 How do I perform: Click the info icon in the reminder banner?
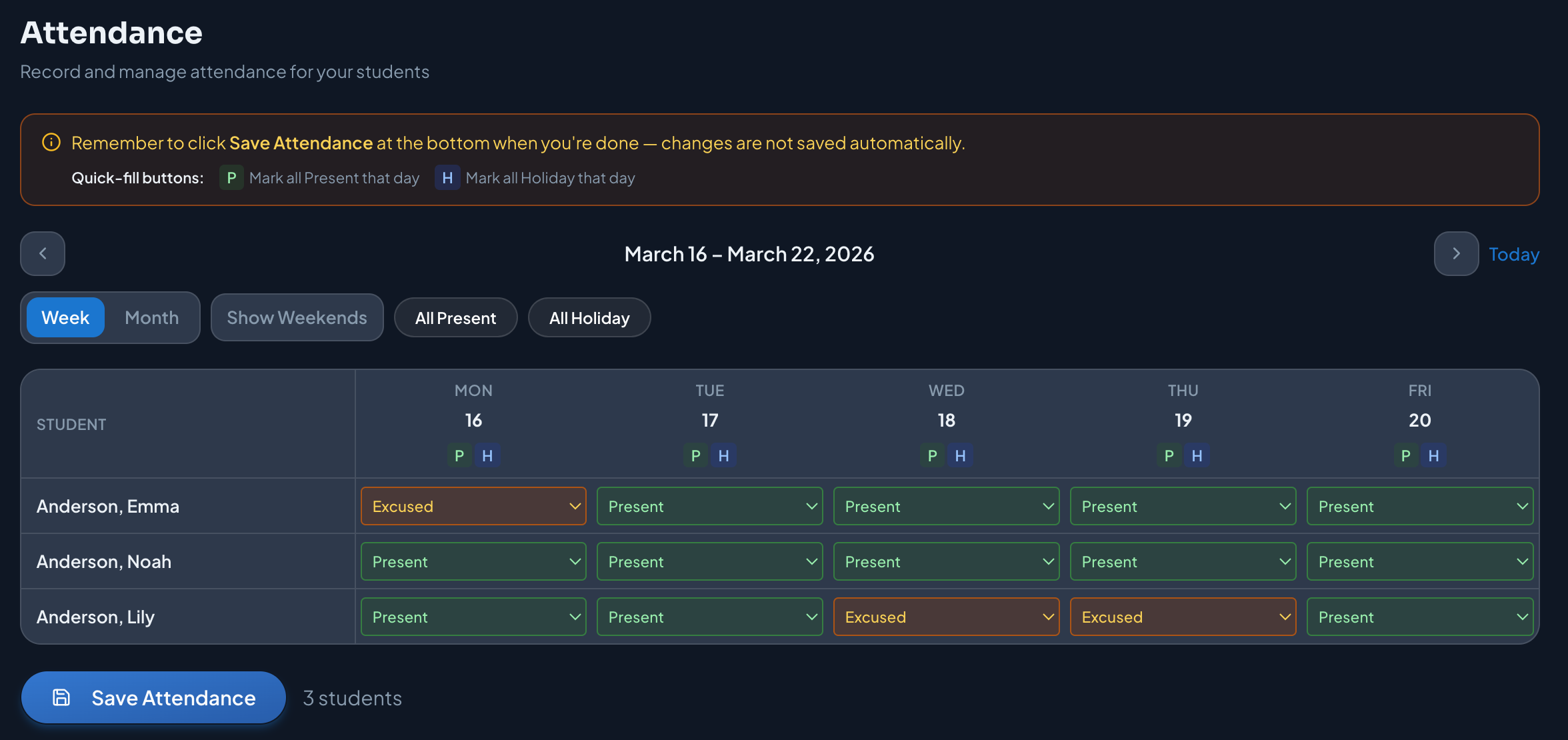point(51,143)
